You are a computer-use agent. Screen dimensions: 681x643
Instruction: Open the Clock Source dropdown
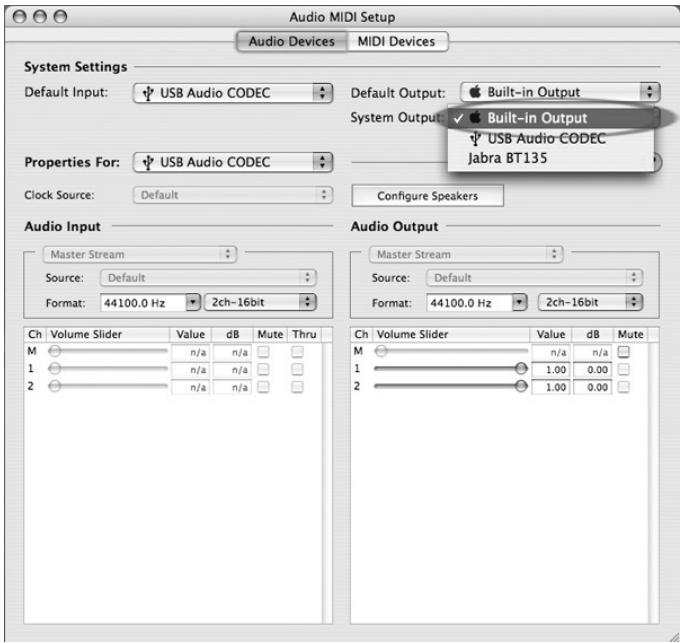click(233, 195)
